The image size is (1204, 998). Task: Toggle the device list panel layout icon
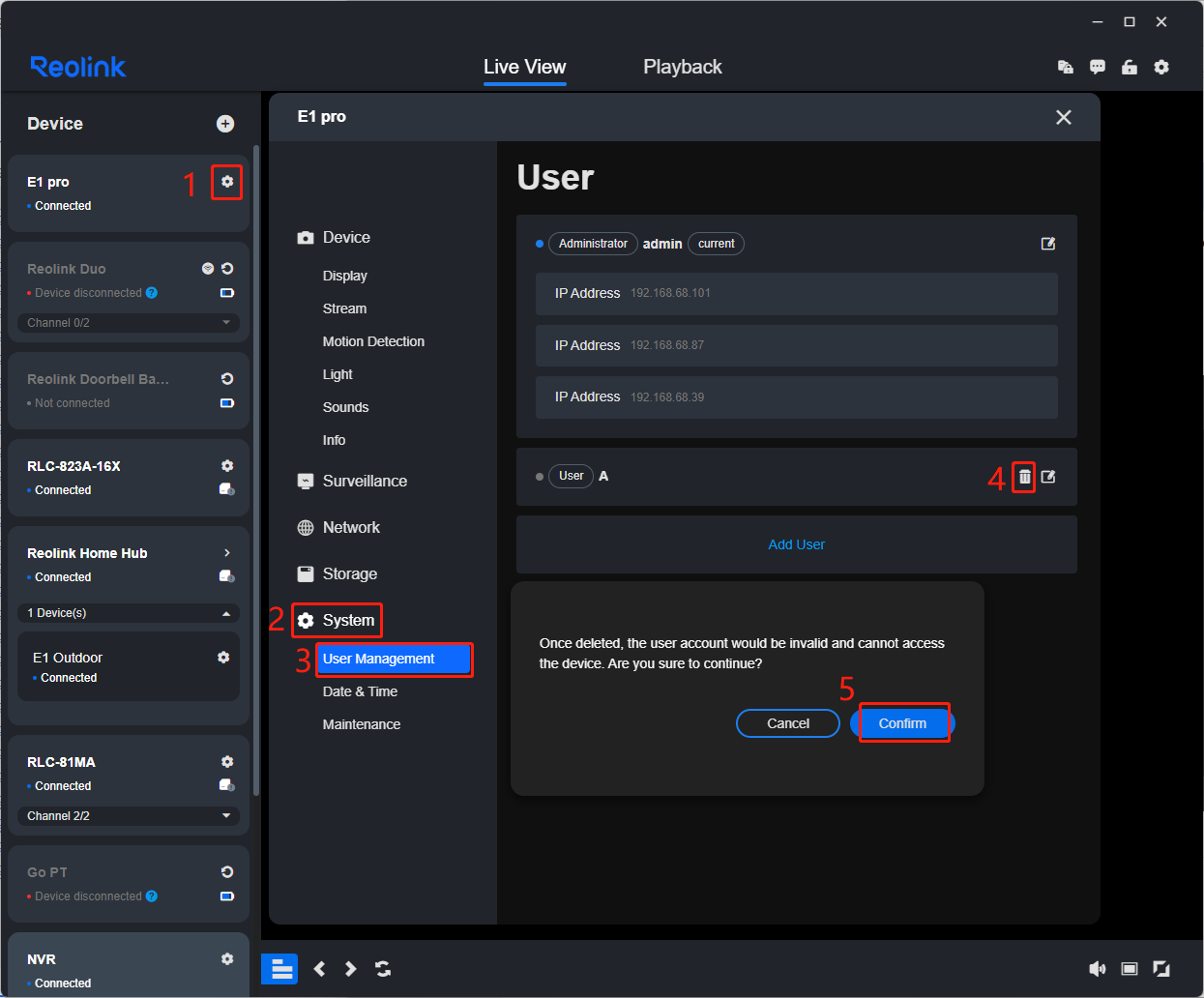pyautogui.click(x=280, y=969)
